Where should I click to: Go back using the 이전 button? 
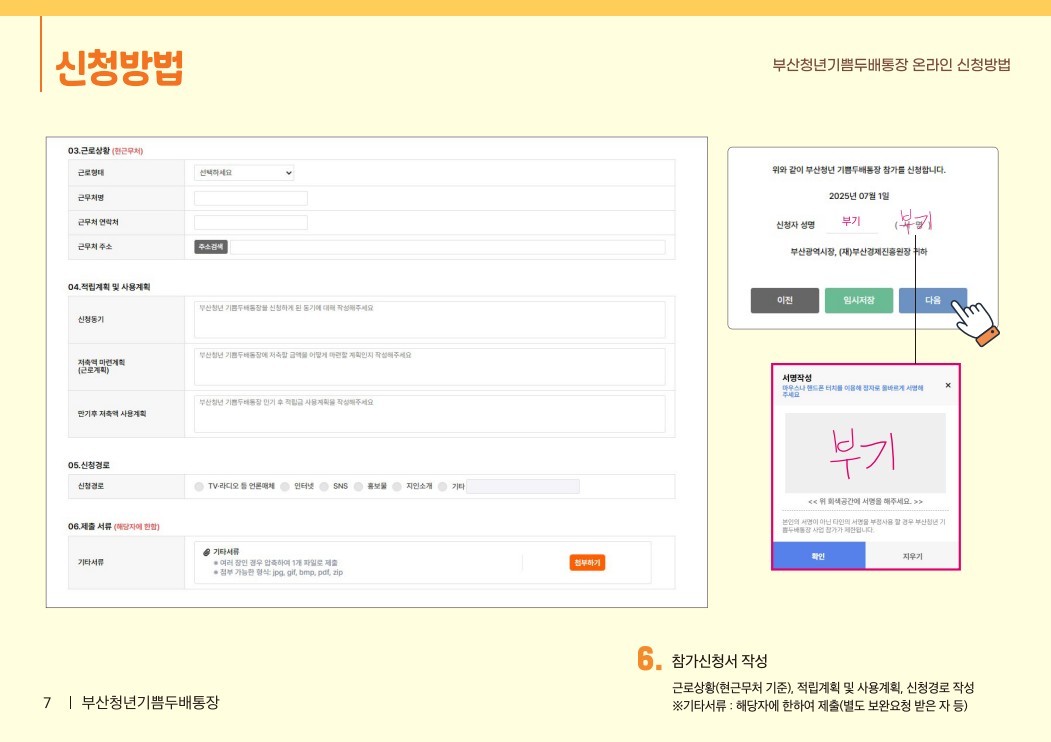pyautogui.click(x=786, y=299)
